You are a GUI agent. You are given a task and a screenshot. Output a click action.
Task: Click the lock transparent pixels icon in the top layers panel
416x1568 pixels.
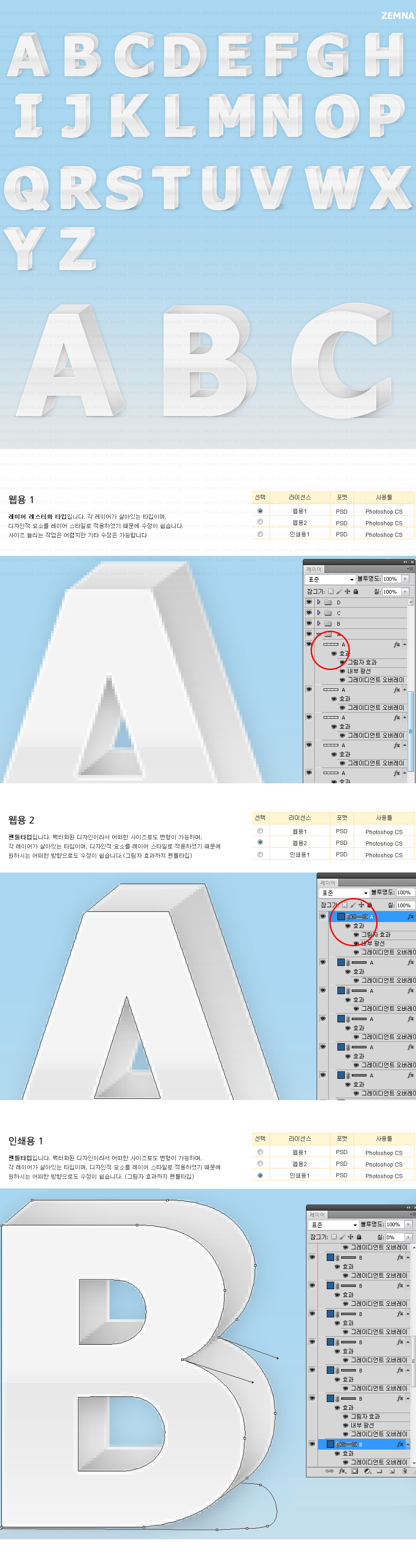click(x=330, y=591)
